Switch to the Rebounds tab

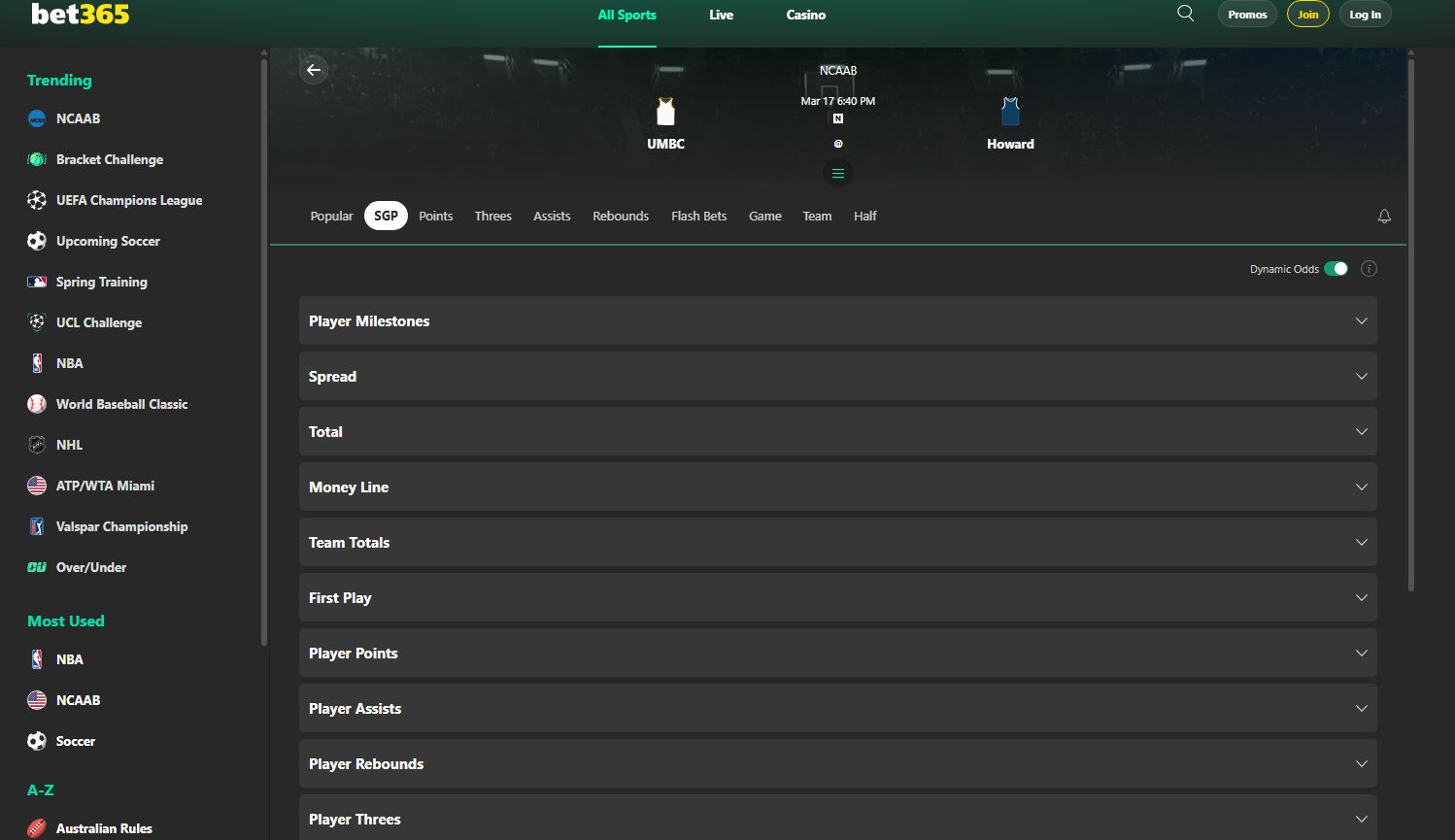click(x=620, y=217)
